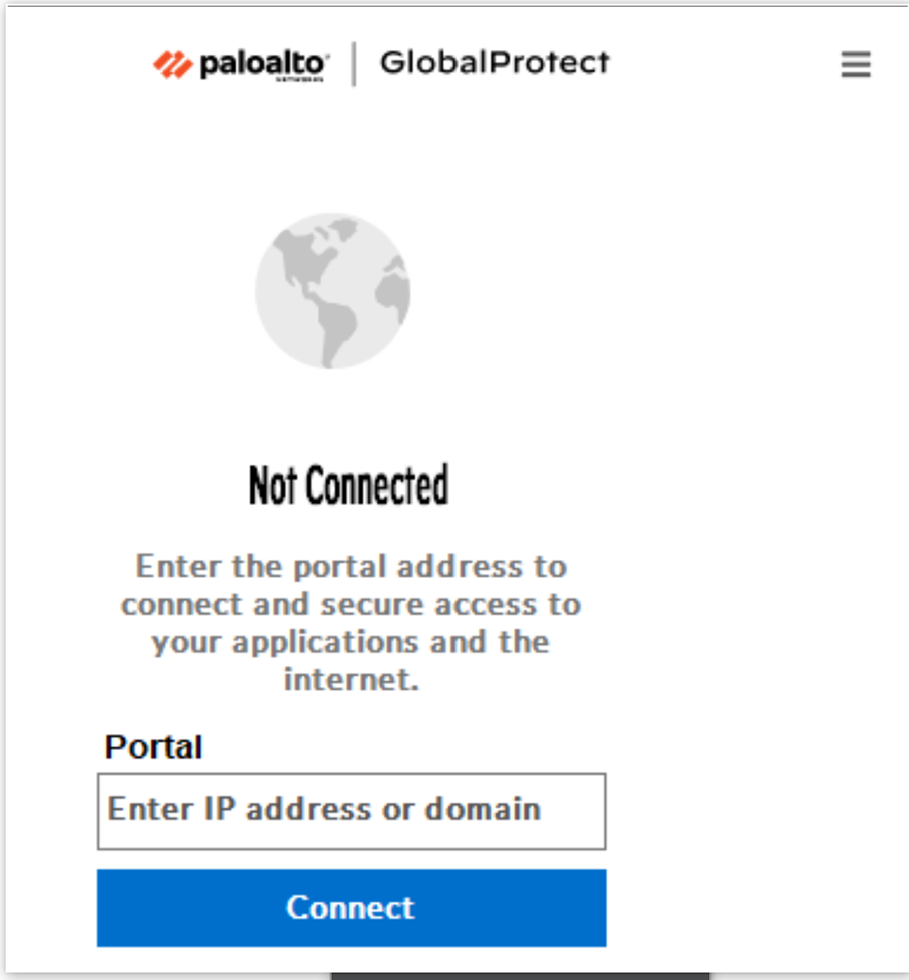Click the orange Palo Alto logo mark
909x980 pixels.
[172, 65]
